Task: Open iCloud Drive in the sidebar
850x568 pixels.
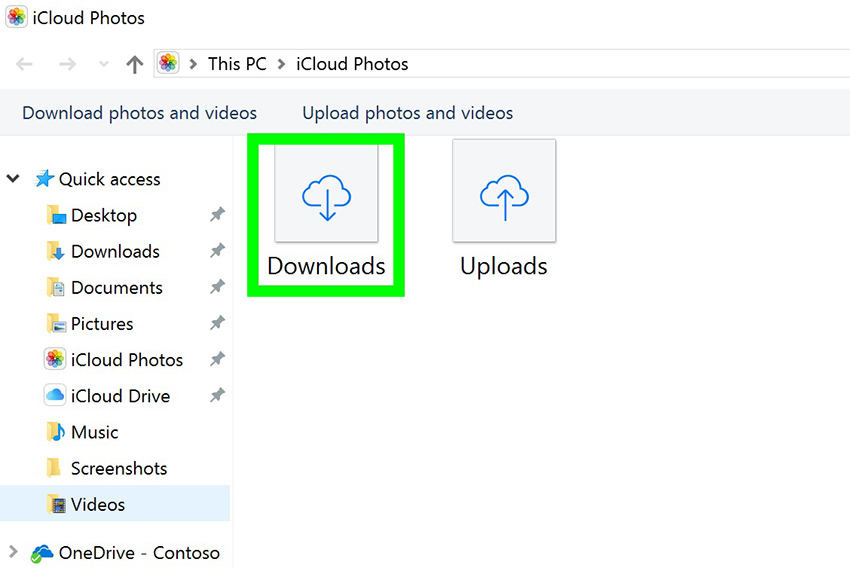Action: coord(120,396)
